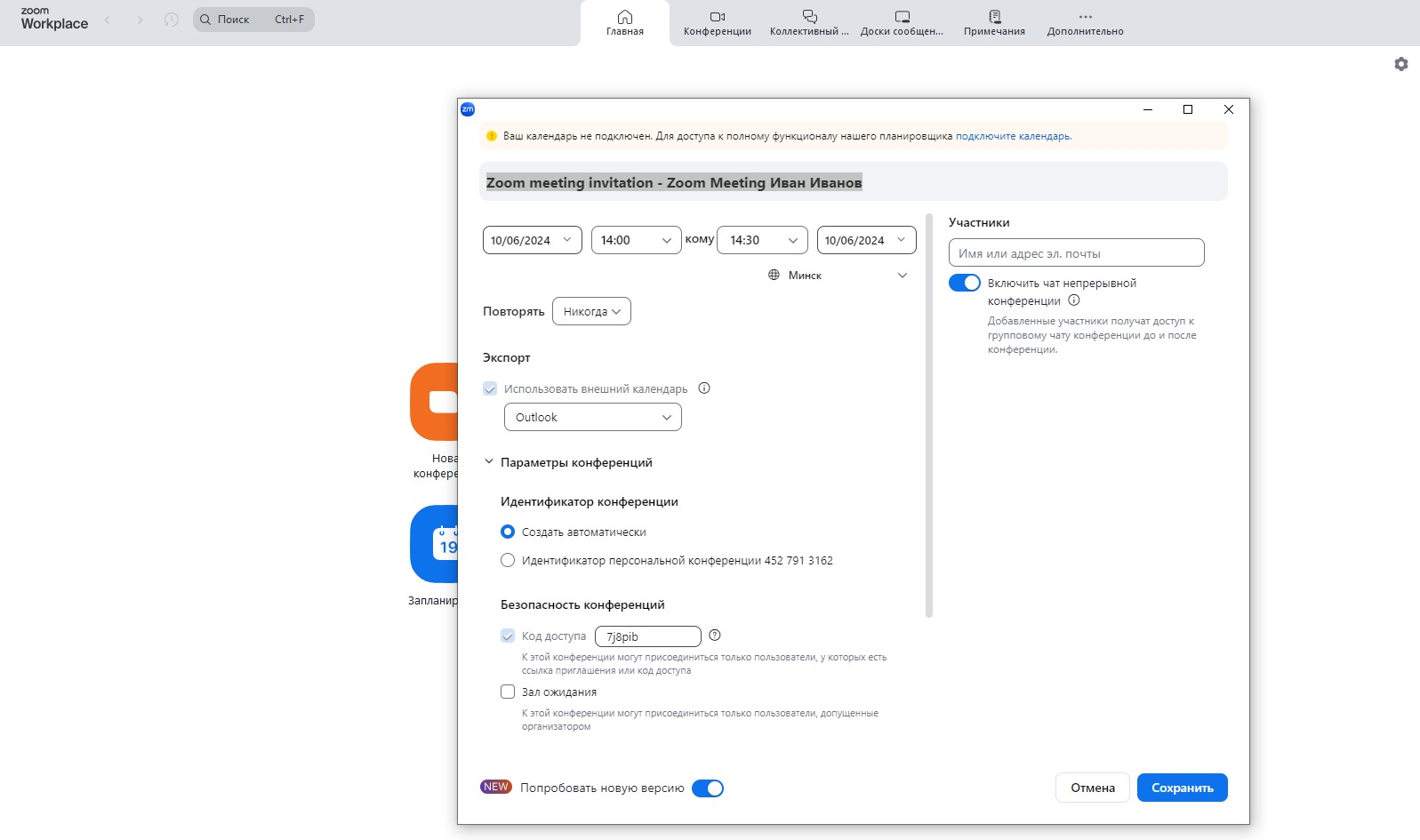Click the Сохранить button

(1183, 788)
